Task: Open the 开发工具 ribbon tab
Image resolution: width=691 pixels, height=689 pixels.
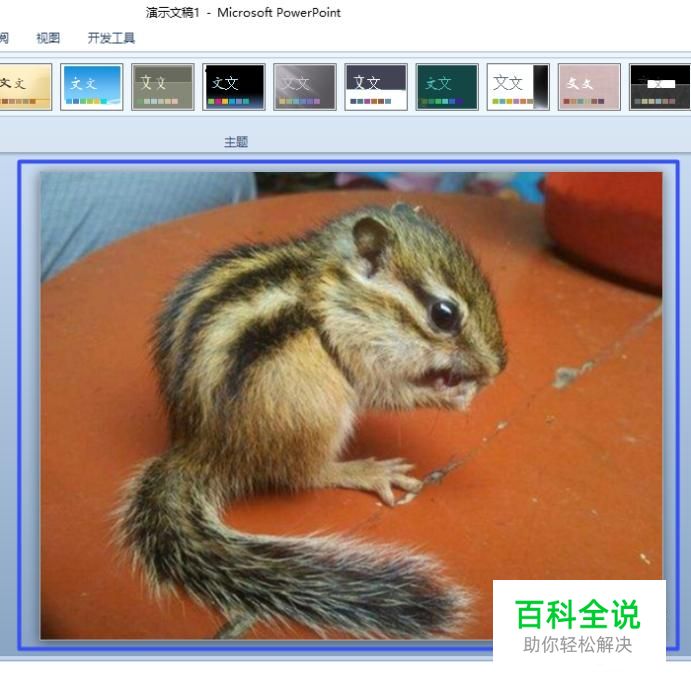Action: (111, 38)
